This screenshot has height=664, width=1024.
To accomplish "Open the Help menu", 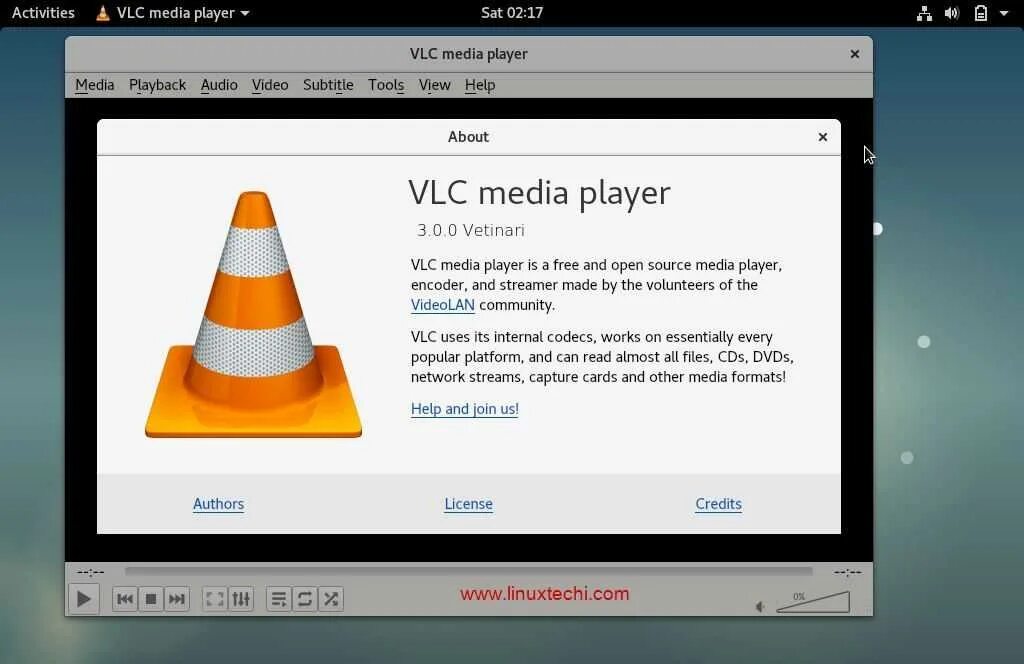I will coord(480,85).
